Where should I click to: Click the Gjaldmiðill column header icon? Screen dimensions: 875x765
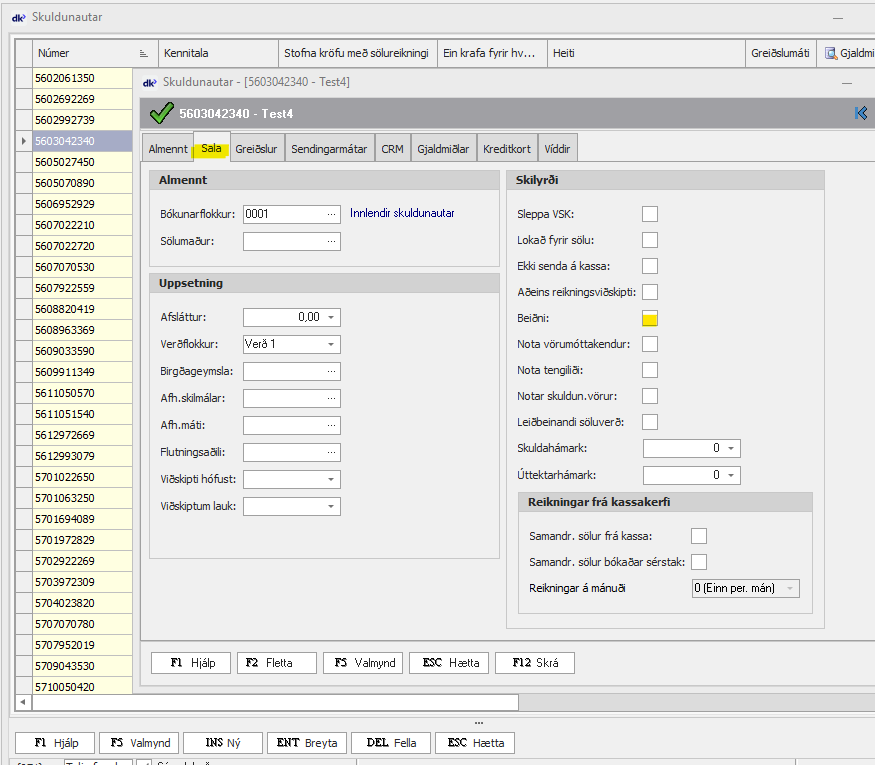point(829,53)
